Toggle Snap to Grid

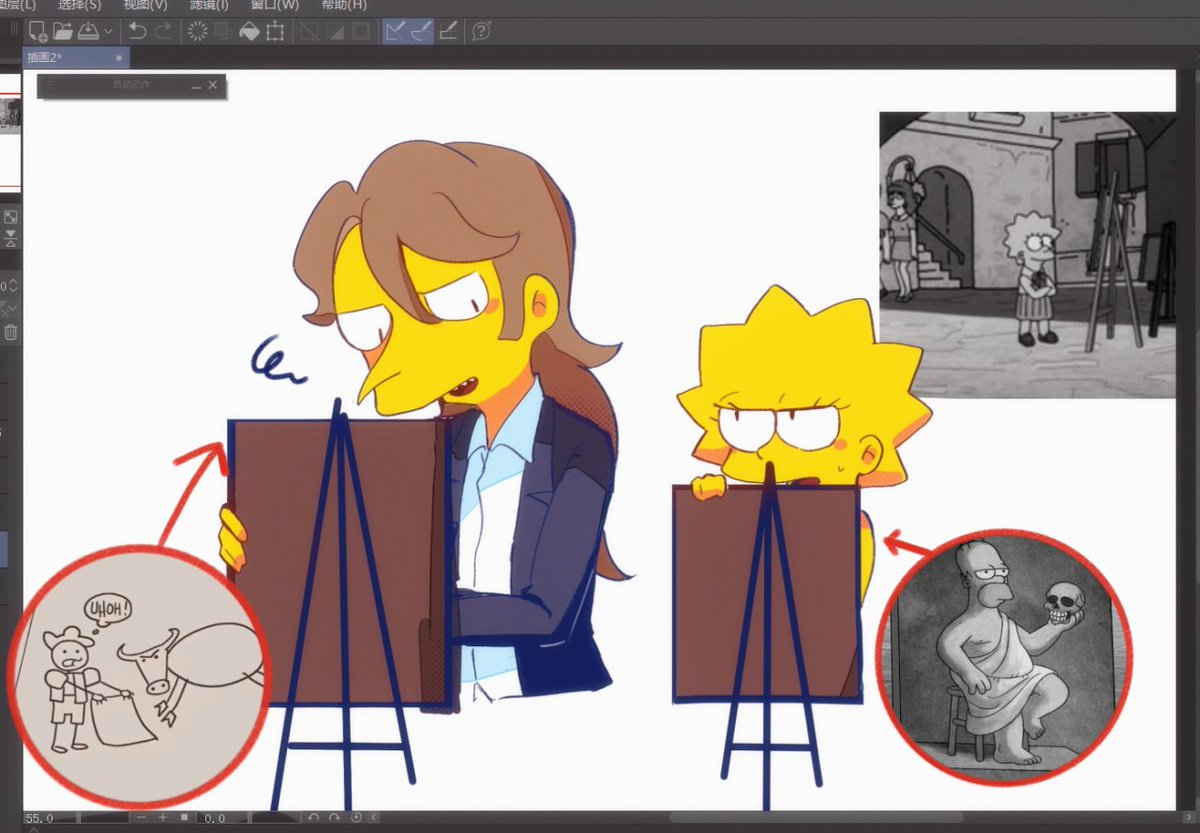[x=447, y=31]
